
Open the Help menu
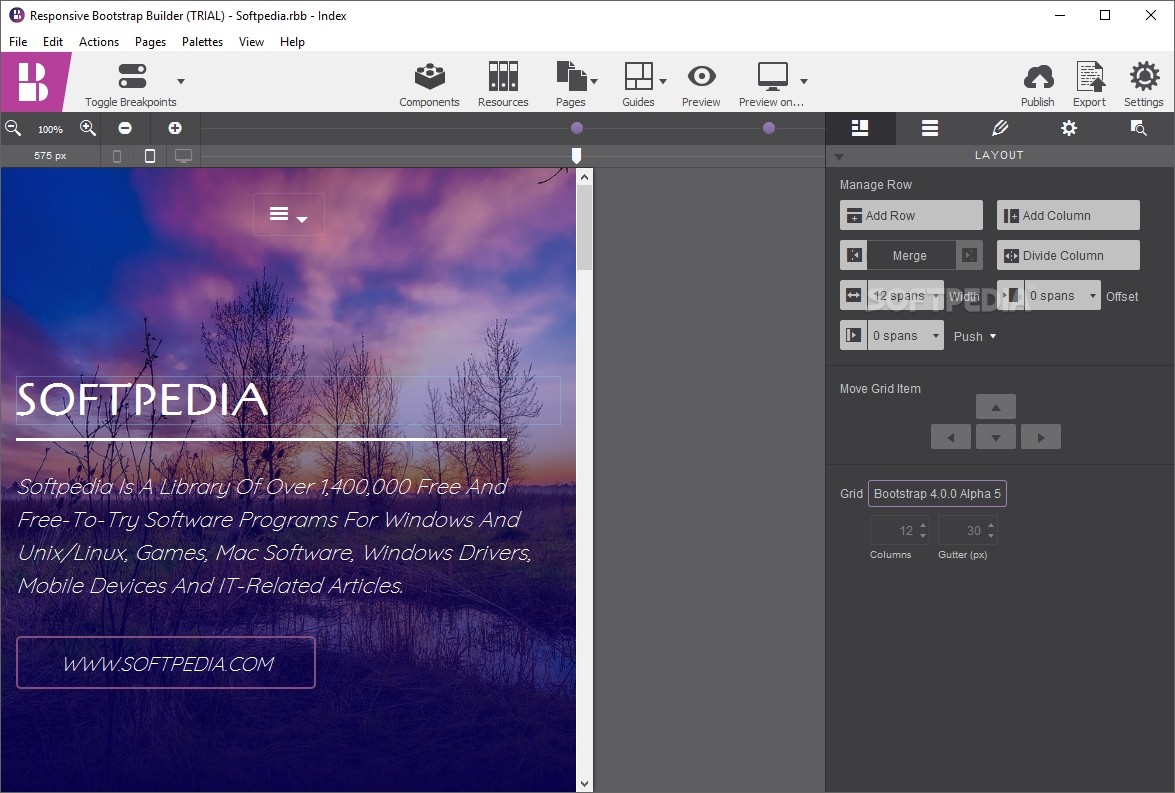pyautogui.click(x=292, y=42)
